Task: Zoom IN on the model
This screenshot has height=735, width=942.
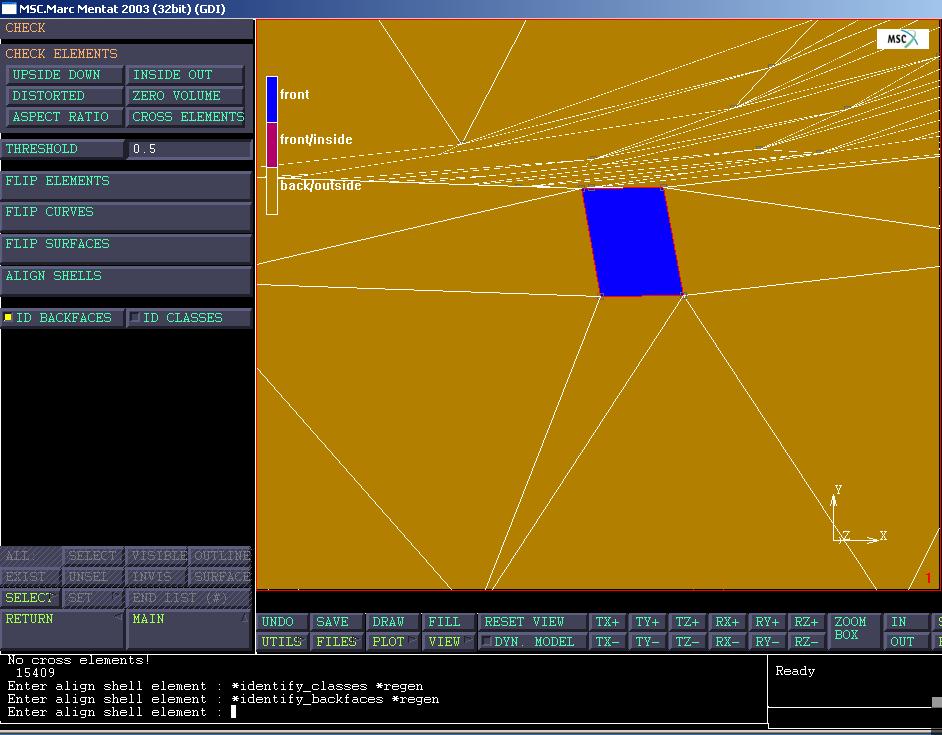Action: click(x=906, y=621)
